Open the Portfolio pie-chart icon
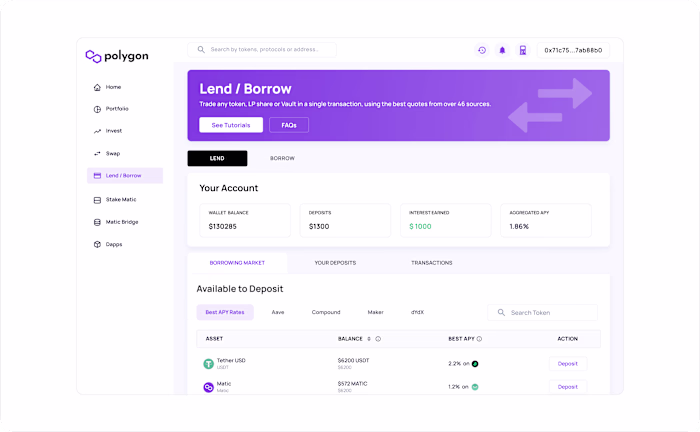Viewport: 700px width, 432px height. click(x=97, y=109)
